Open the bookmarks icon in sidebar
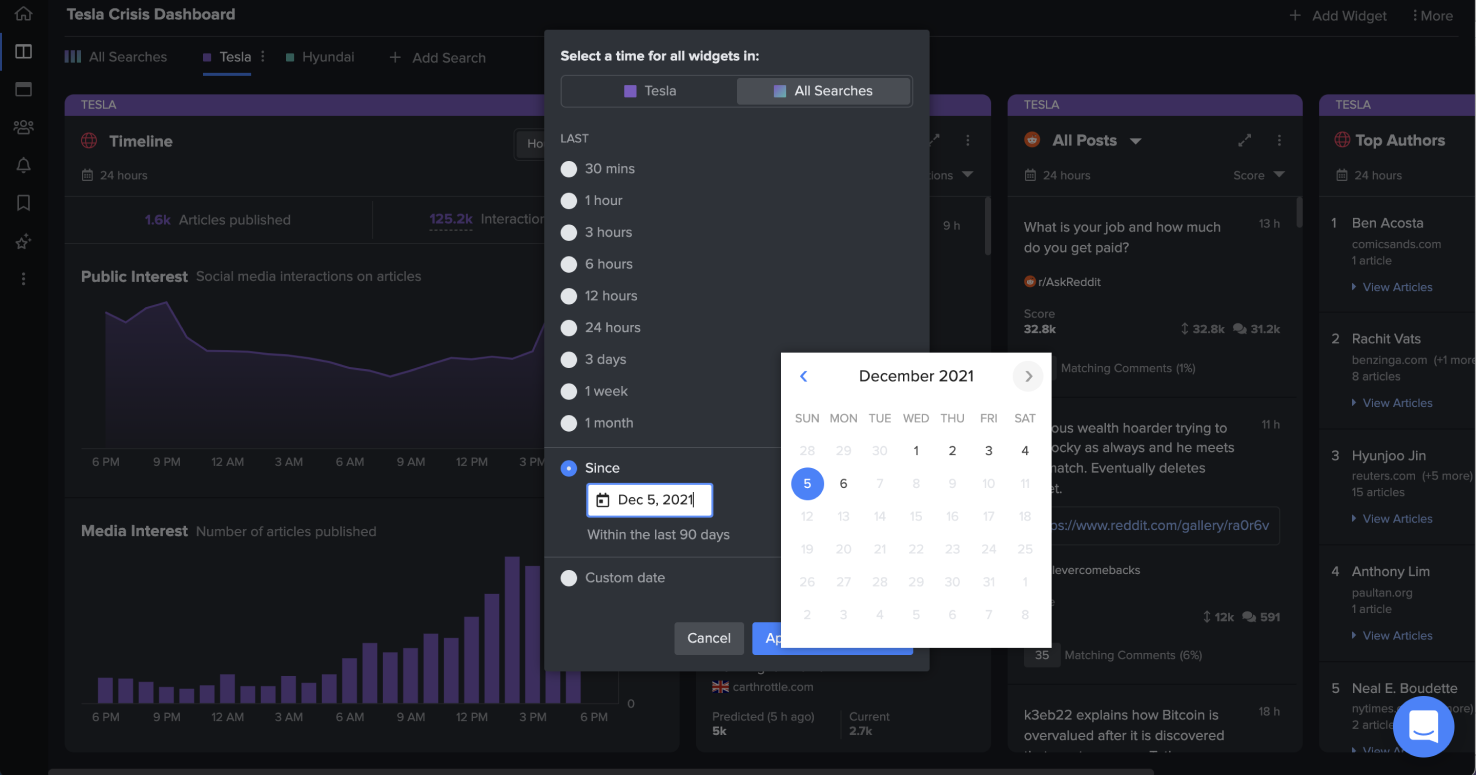The image size is (1476, 777). (23, 203)
